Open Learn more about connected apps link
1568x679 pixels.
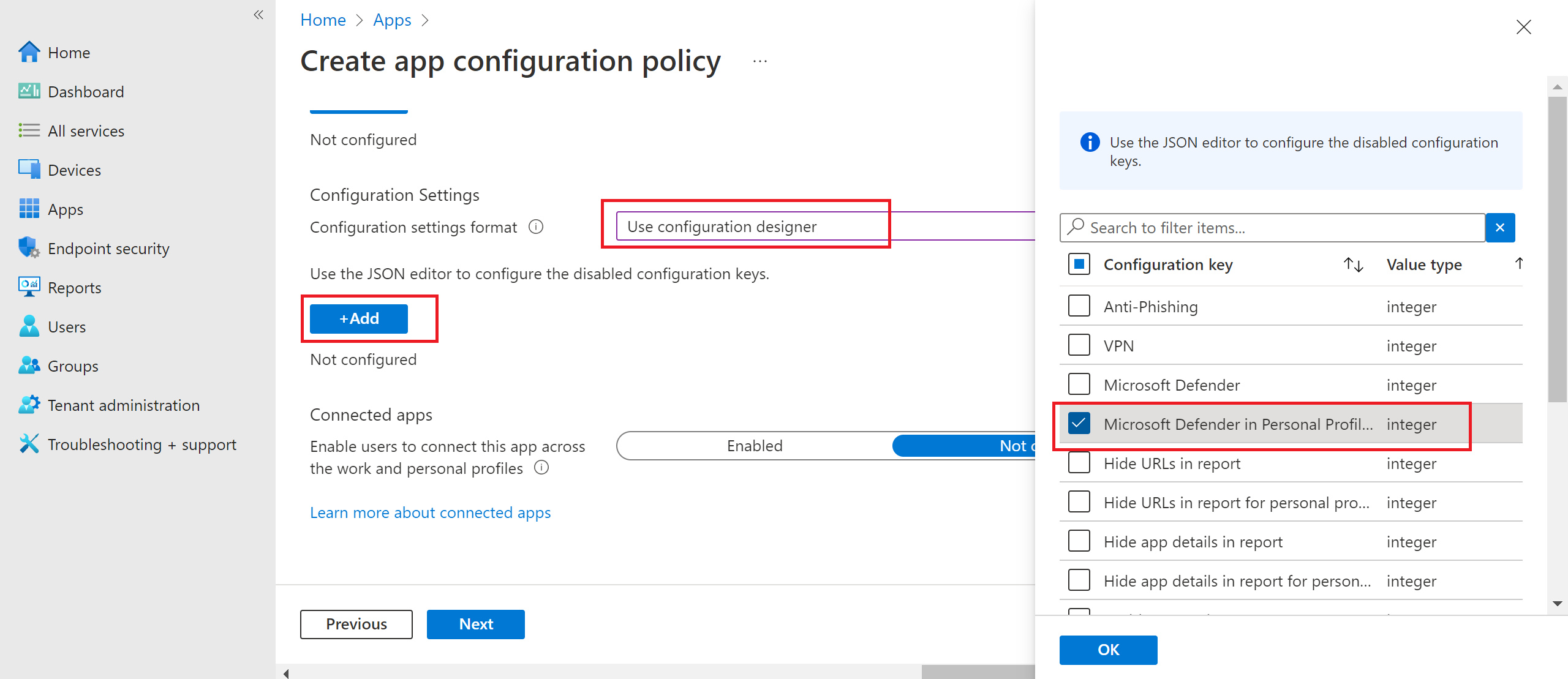tap(430, 512)
